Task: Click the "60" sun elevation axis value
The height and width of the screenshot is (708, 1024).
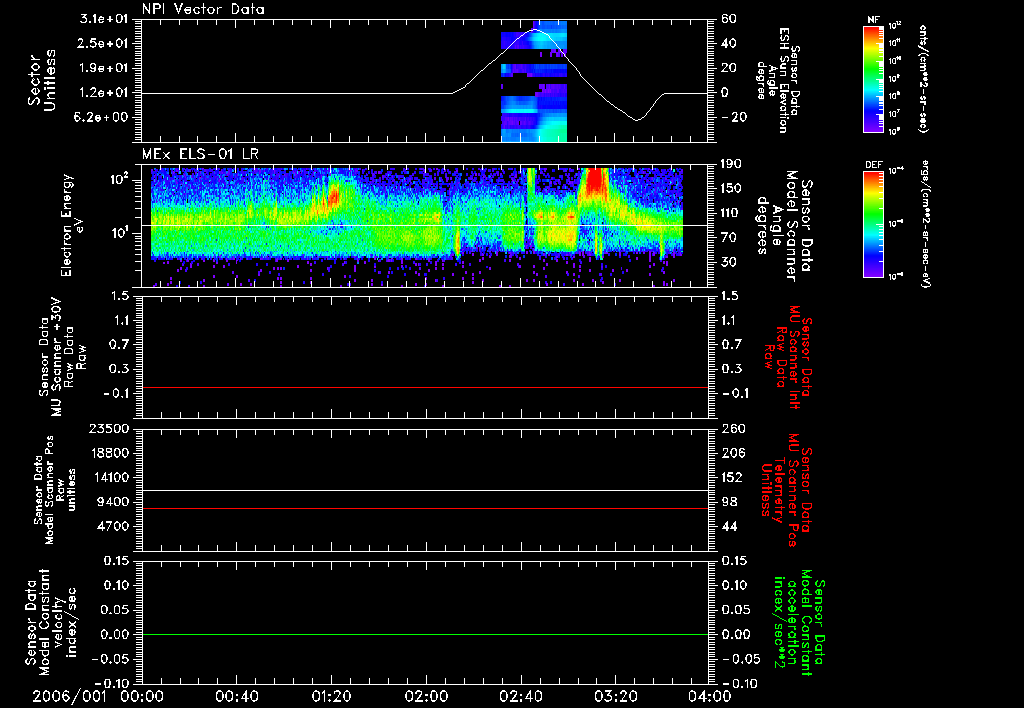Action: (729, 19)
